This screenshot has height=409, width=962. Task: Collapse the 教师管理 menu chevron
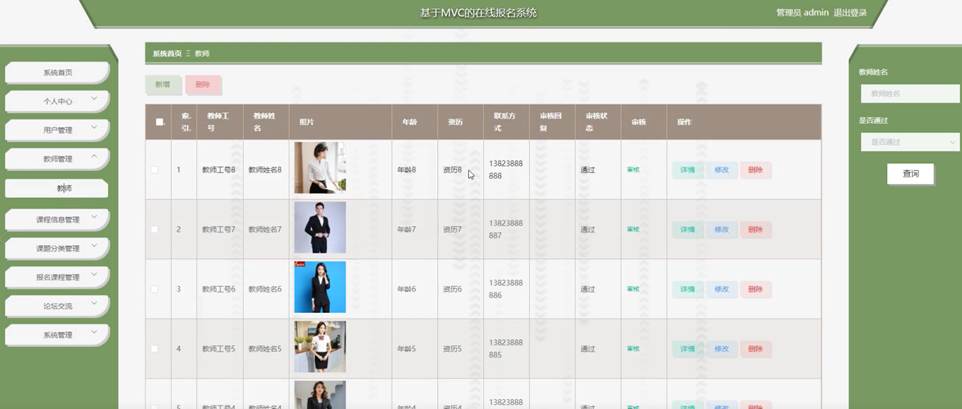tap(94, 156)
